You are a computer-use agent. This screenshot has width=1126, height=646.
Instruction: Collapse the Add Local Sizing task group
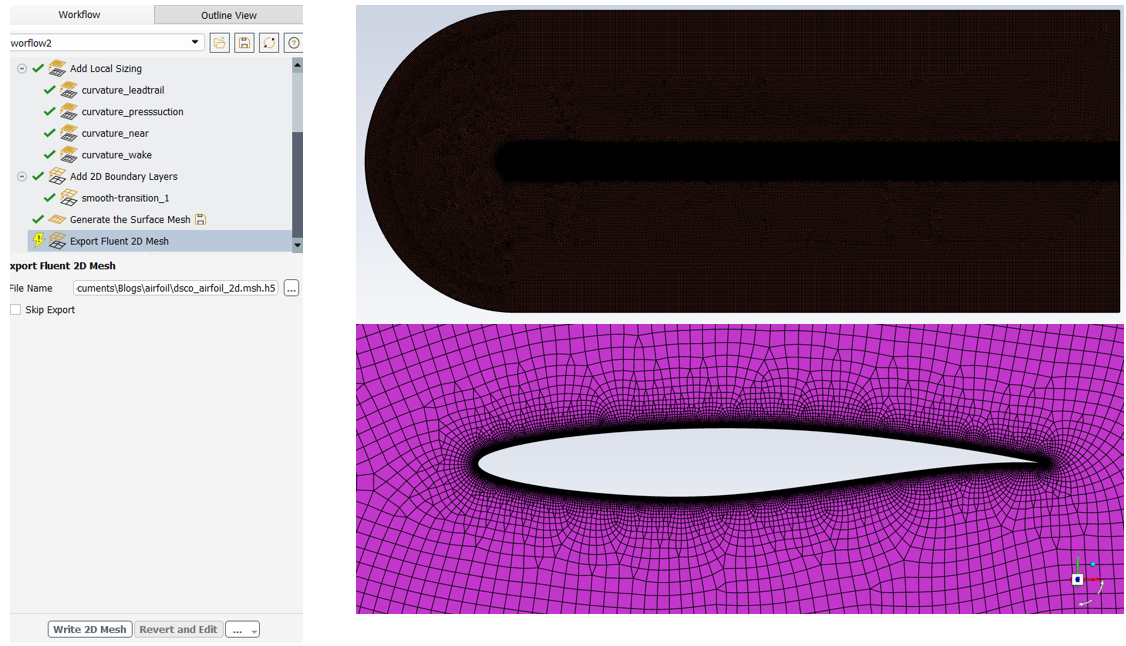pos(22,68)
